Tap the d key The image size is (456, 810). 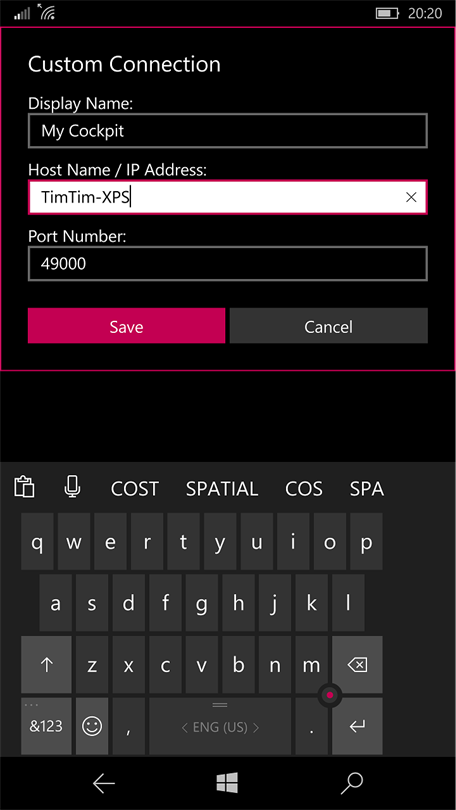(x=129, y=603)
